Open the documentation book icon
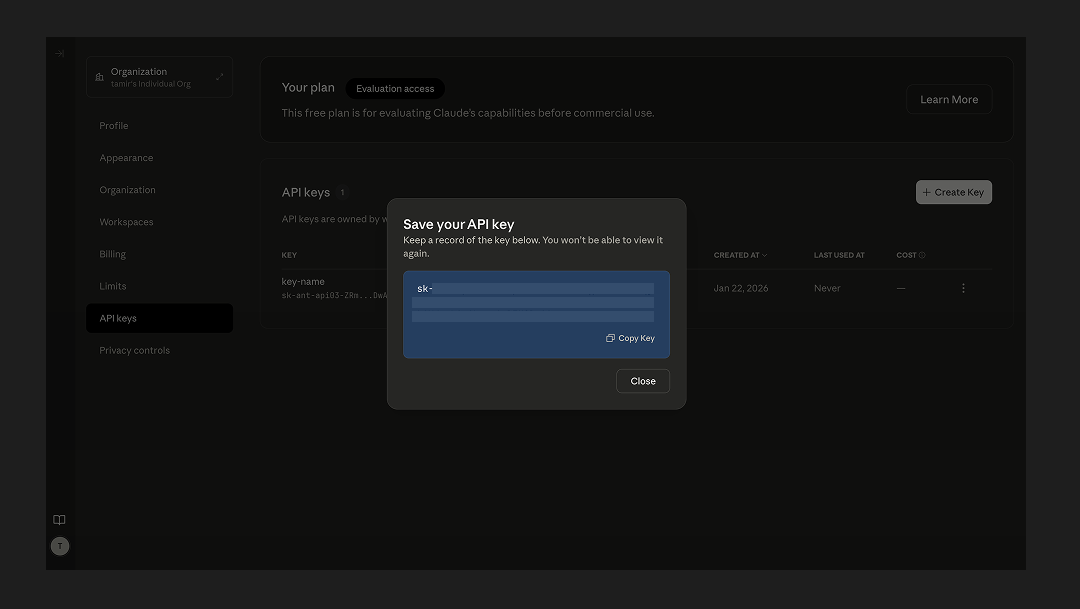This screenshot has height=609, width=1080. tap(59, 520)
